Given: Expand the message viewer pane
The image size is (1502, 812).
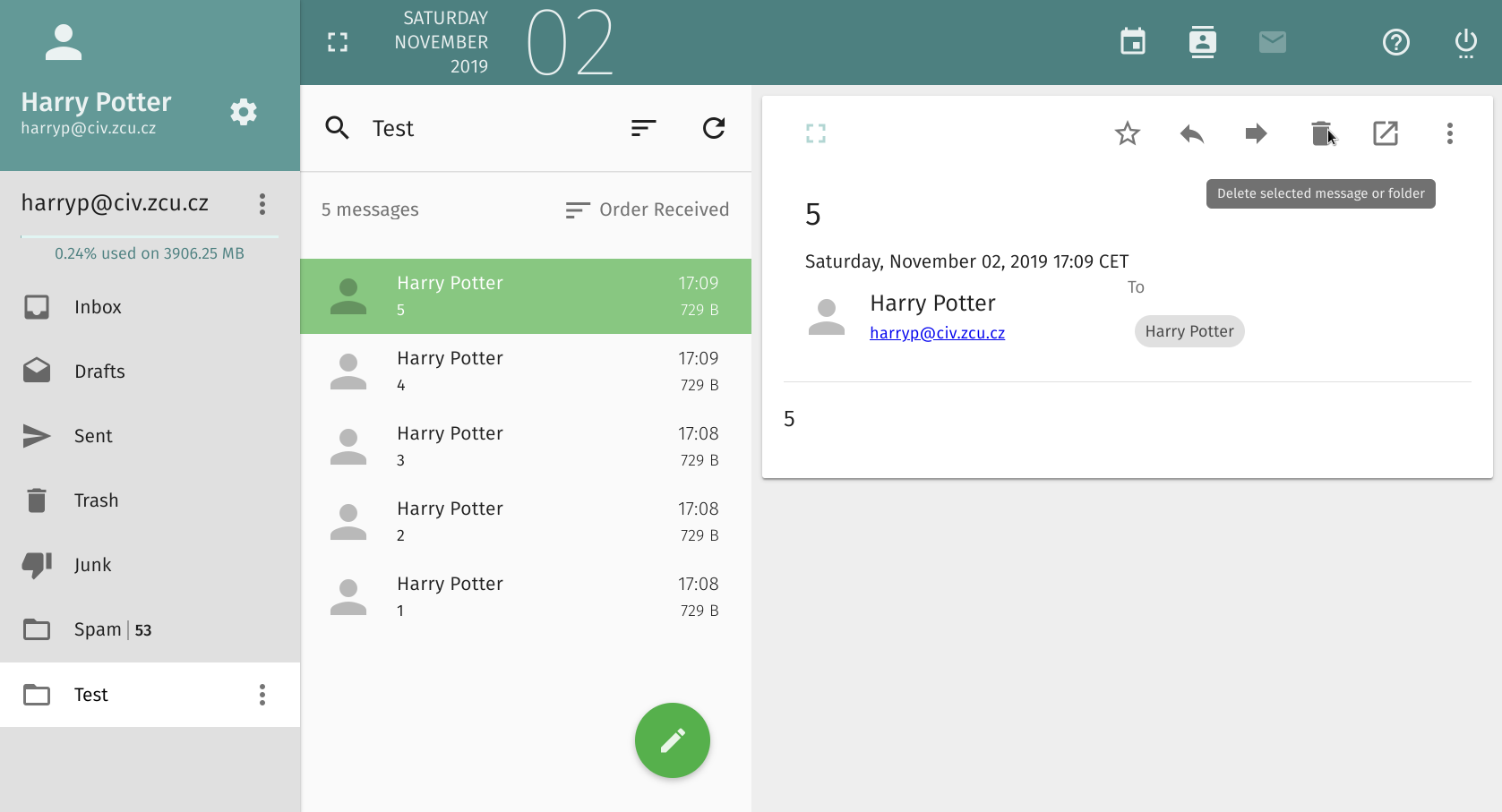Looking at the screenshot, I should (815, 134).
